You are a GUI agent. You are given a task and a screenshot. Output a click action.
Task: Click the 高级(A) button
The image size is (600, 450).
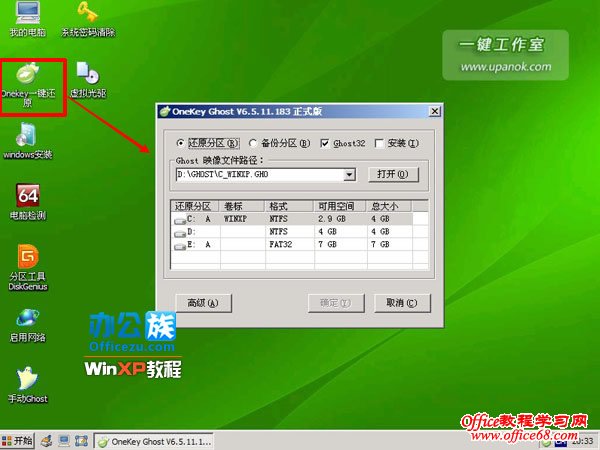204,303
